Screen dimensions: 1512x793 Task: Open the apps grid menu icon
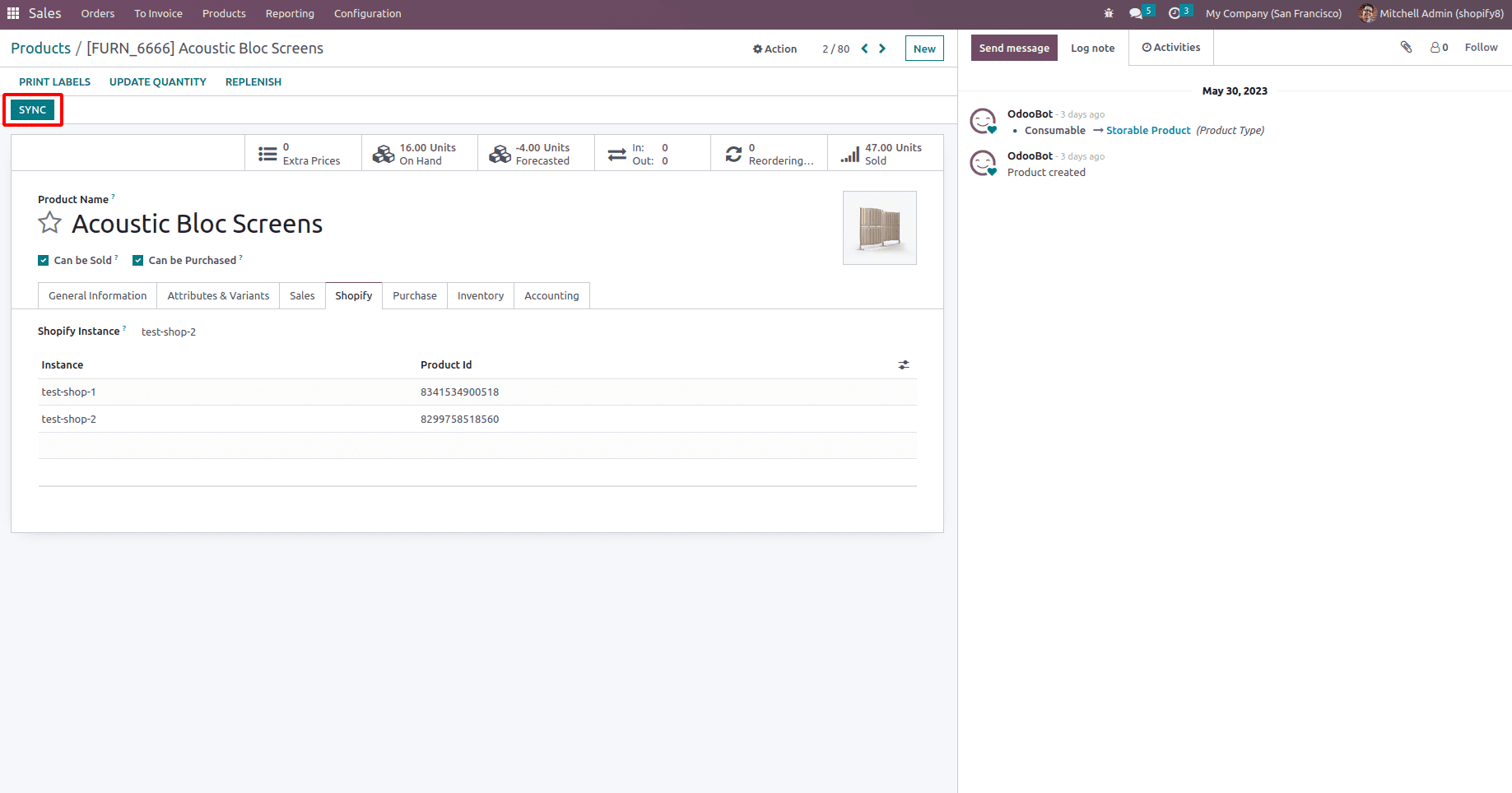pos(13,13)
